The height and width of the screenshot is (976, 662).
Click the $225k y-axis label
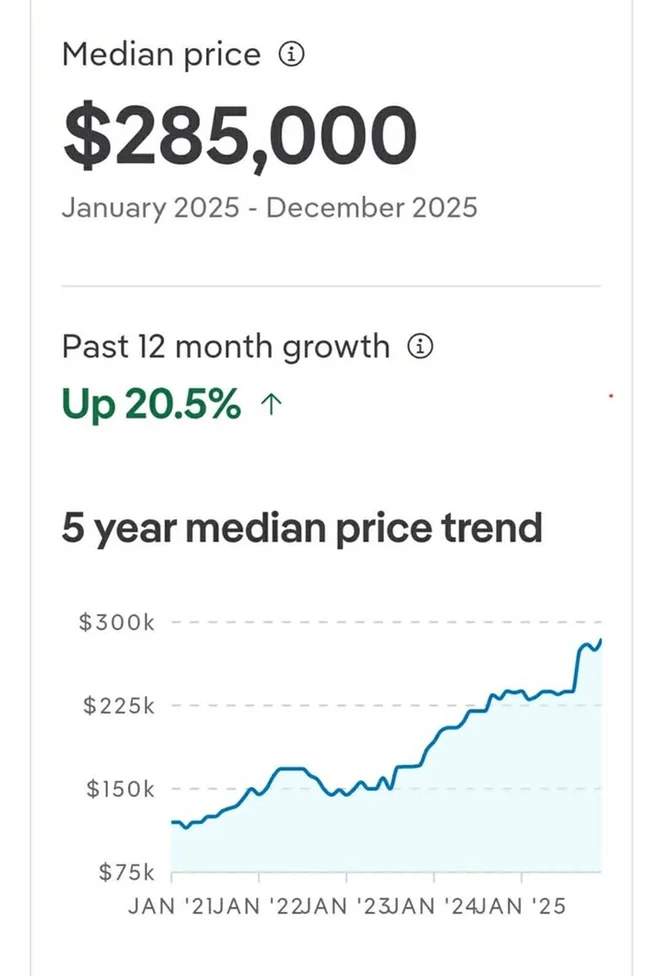click(x=117, y=706)
